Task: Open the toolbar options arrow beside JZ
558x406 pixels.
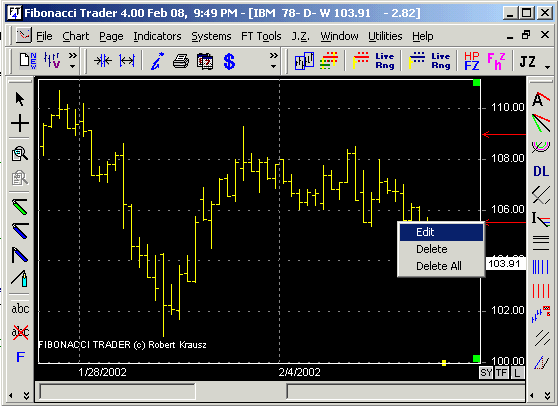Action: click(547, 67)
